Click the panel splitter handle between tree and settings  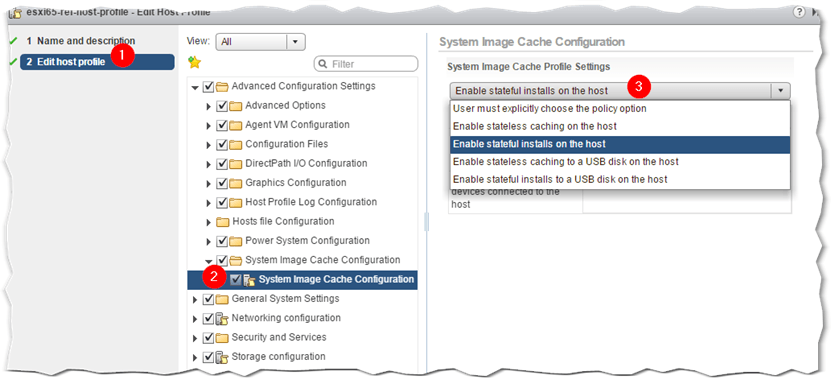(x=427, y=222)
